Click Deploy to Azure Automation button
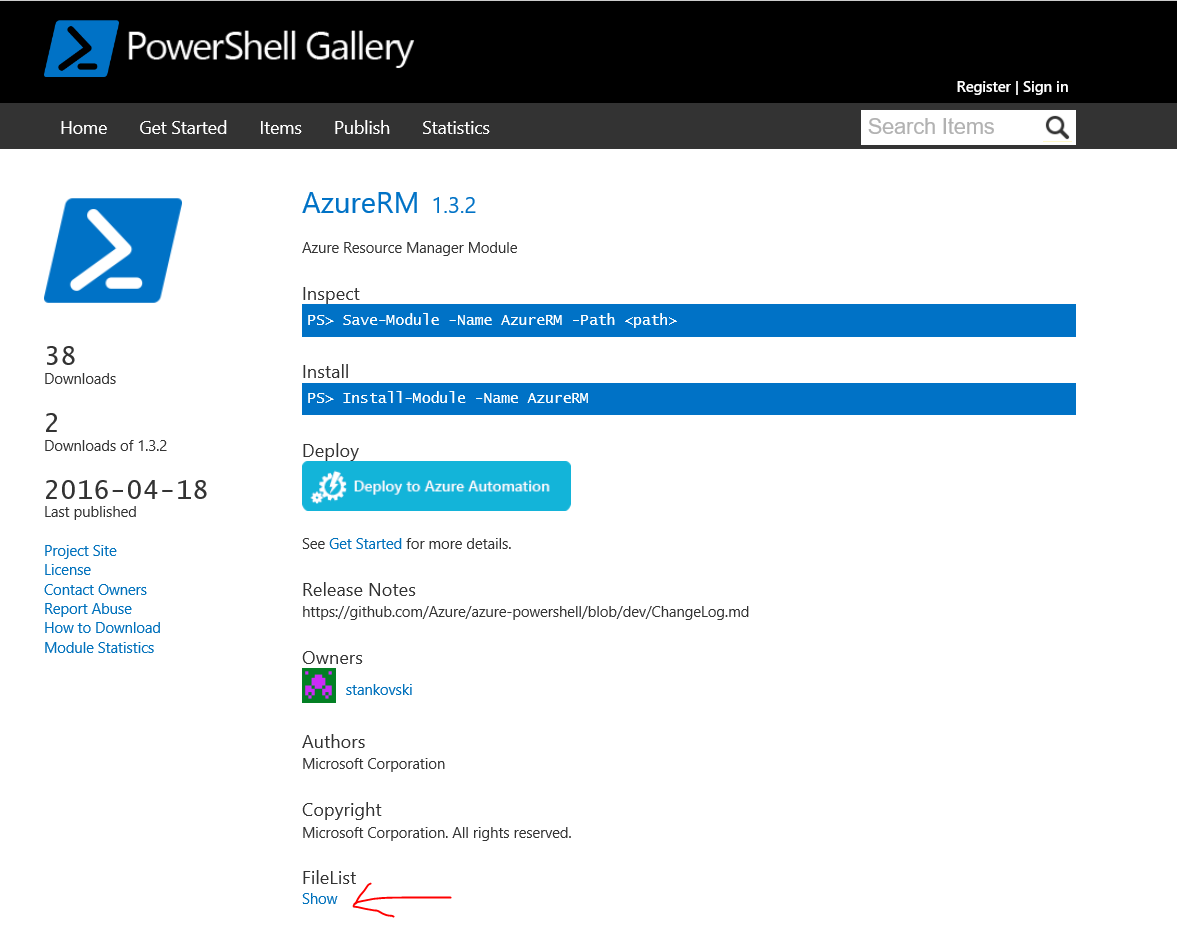Screen dimensions: 1177x930 pos(436,486)
